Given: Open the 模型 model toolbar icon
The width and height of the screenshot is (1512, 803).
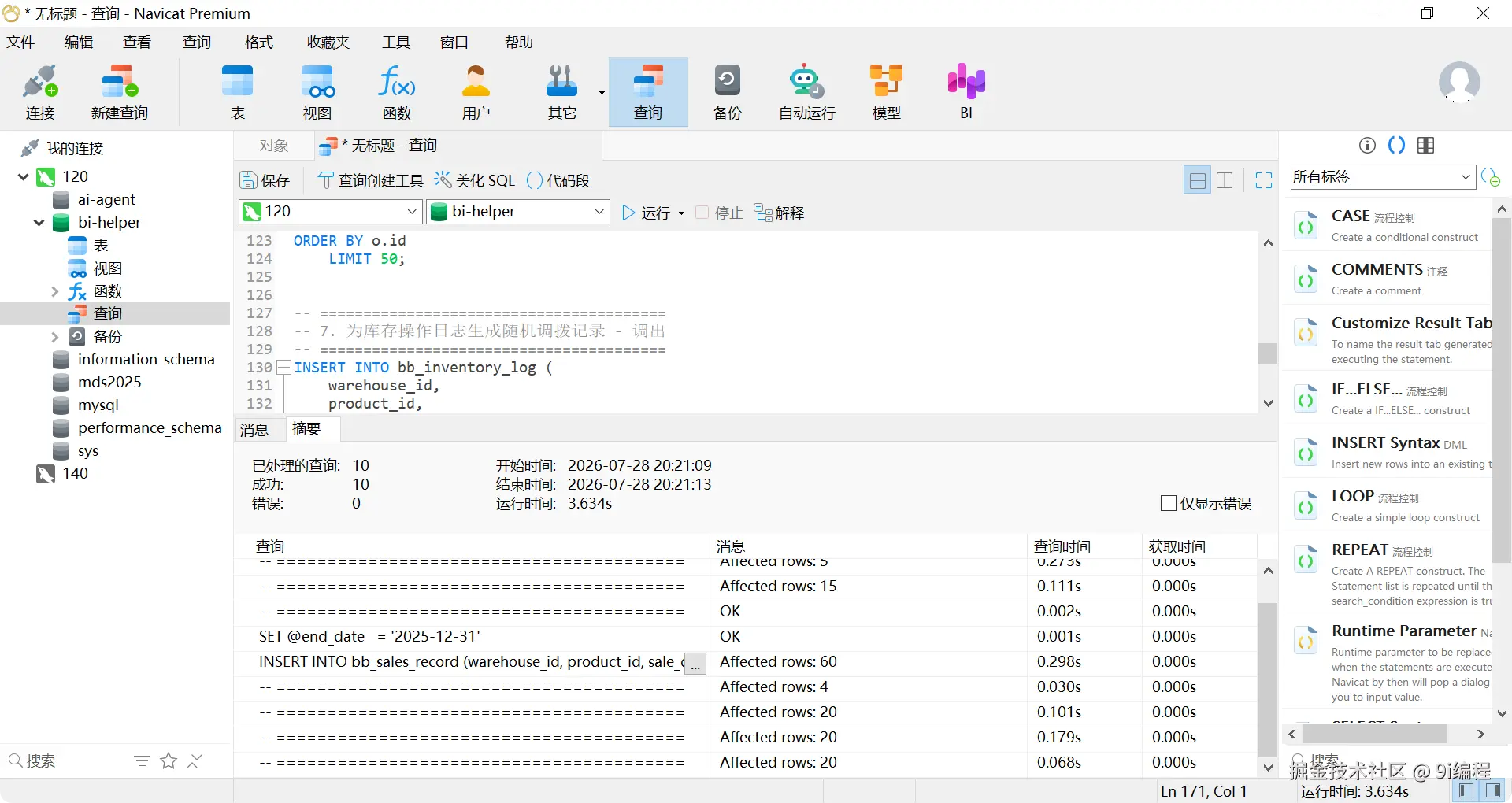Looking at the screenshot, I should point(887,92).
